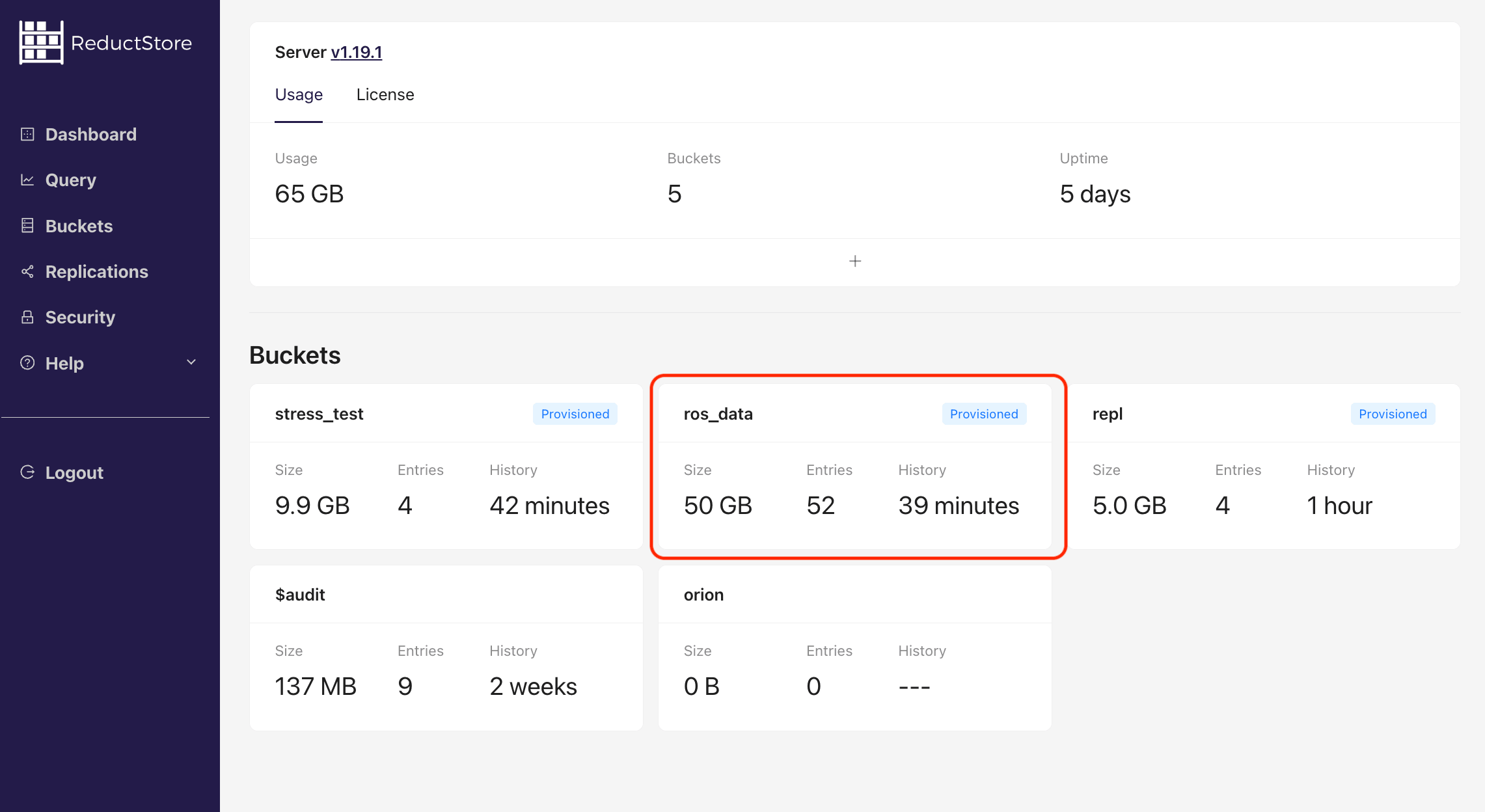Click the Server label text
Viewport: 1485px width, 812px height.
click(x=301, y=52)
